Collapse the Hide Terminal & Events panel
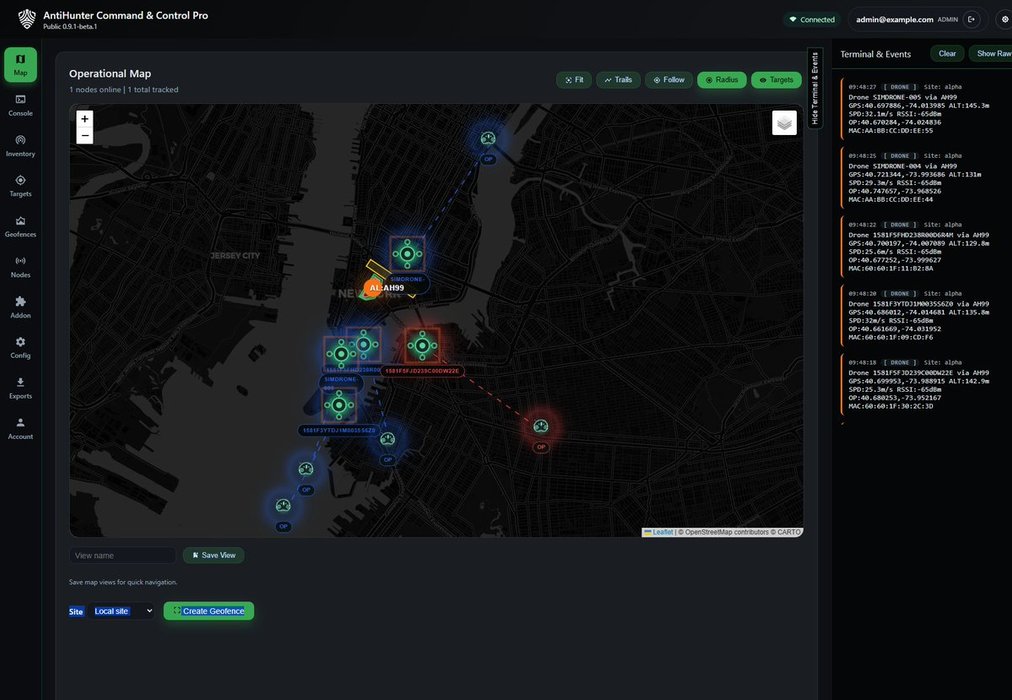The image size is (1012, 700). (x=814, y=88)
